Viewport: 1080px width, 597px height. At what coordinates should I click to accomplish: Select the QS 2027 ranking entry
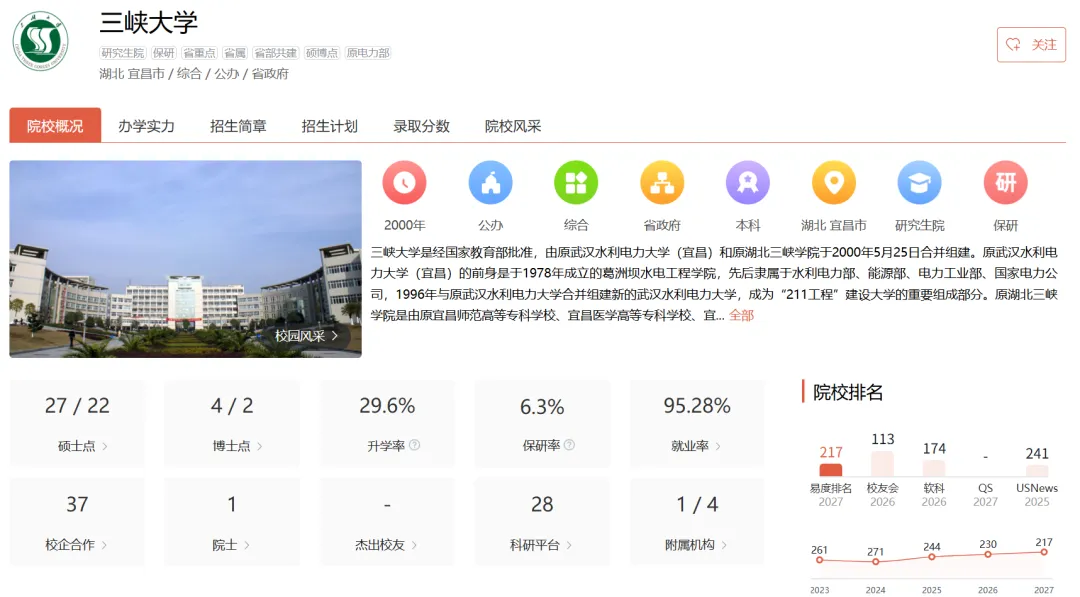tap(986, 494)
